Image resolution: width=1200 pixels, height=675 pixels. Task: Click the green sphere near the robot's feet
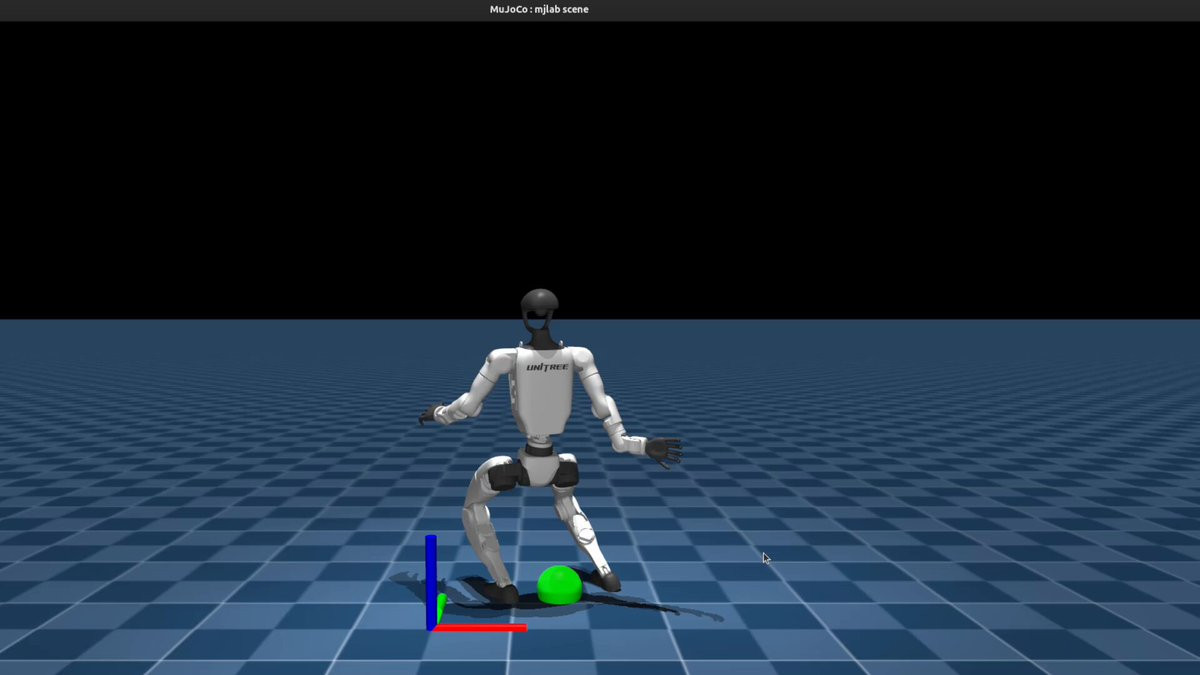pyautogui.click(x=560, y=585)
